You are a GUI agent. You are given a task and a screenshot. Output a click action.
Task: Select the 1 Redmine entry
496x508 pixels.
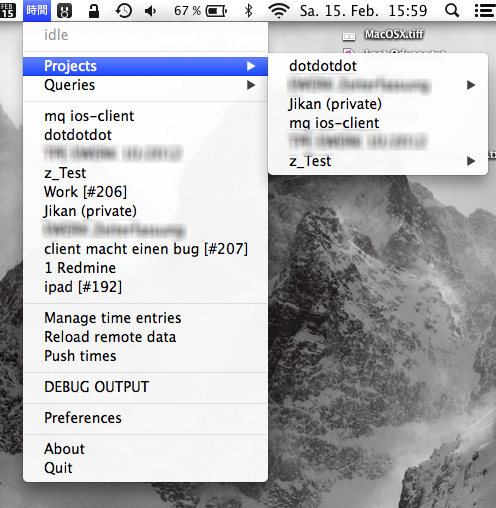click(x=145, y=268)
